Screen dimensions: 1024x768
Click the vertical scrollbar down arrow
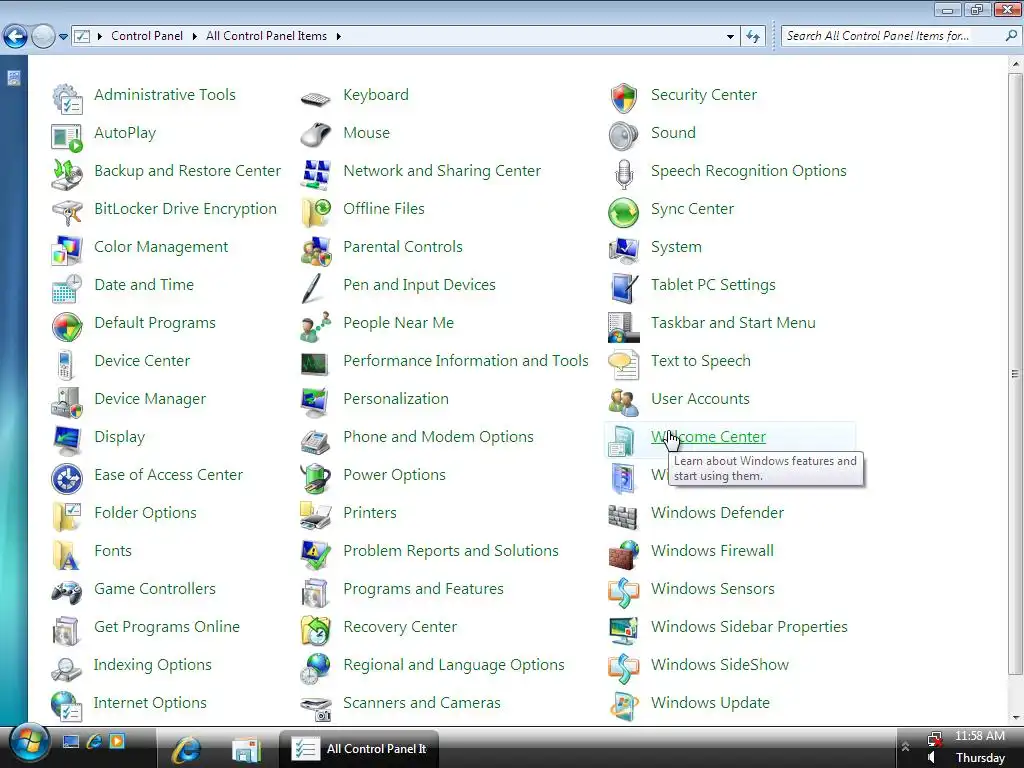click(1016, 718)
